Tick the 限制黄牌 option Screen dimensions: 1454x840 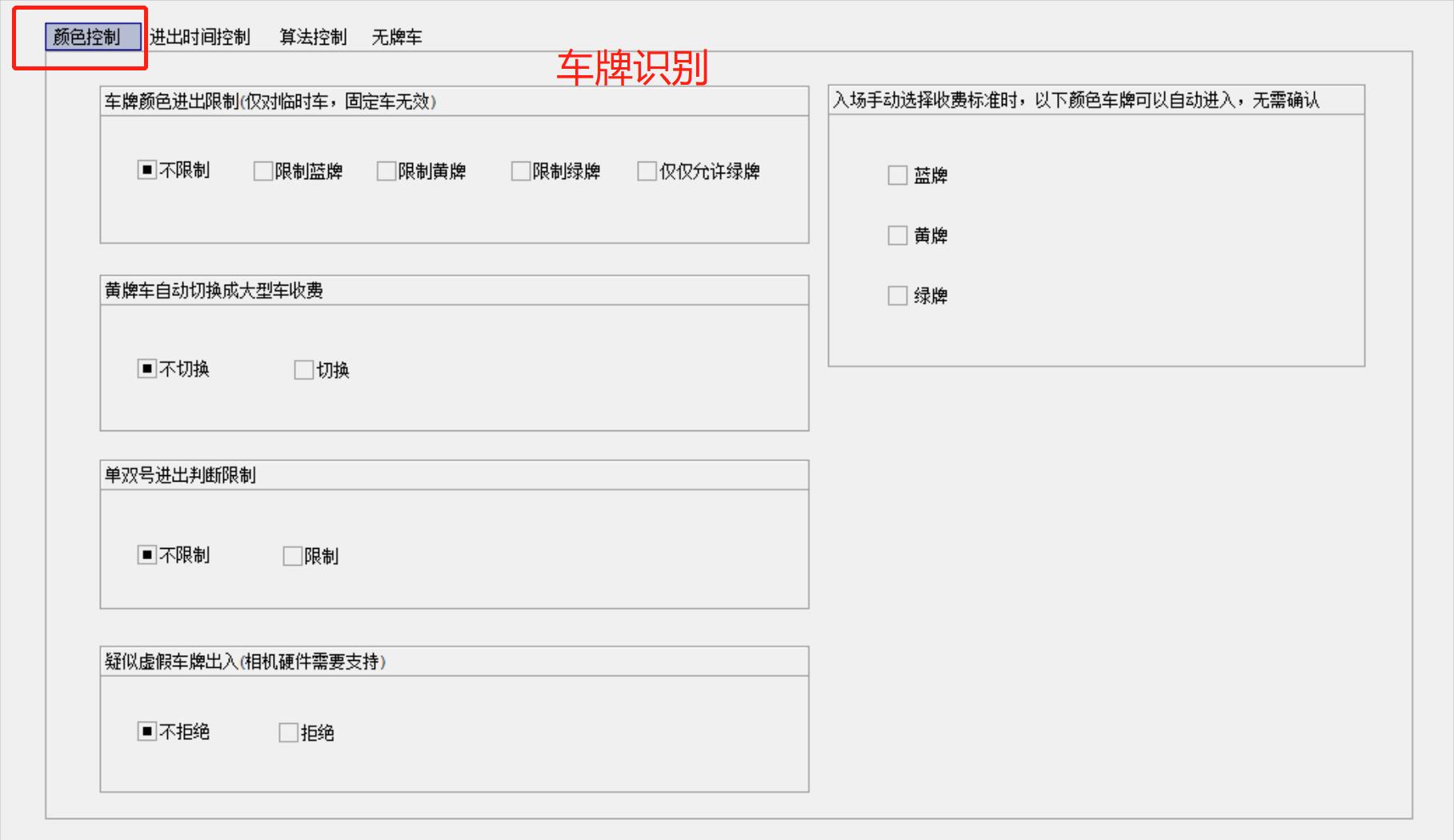(386, 171)
